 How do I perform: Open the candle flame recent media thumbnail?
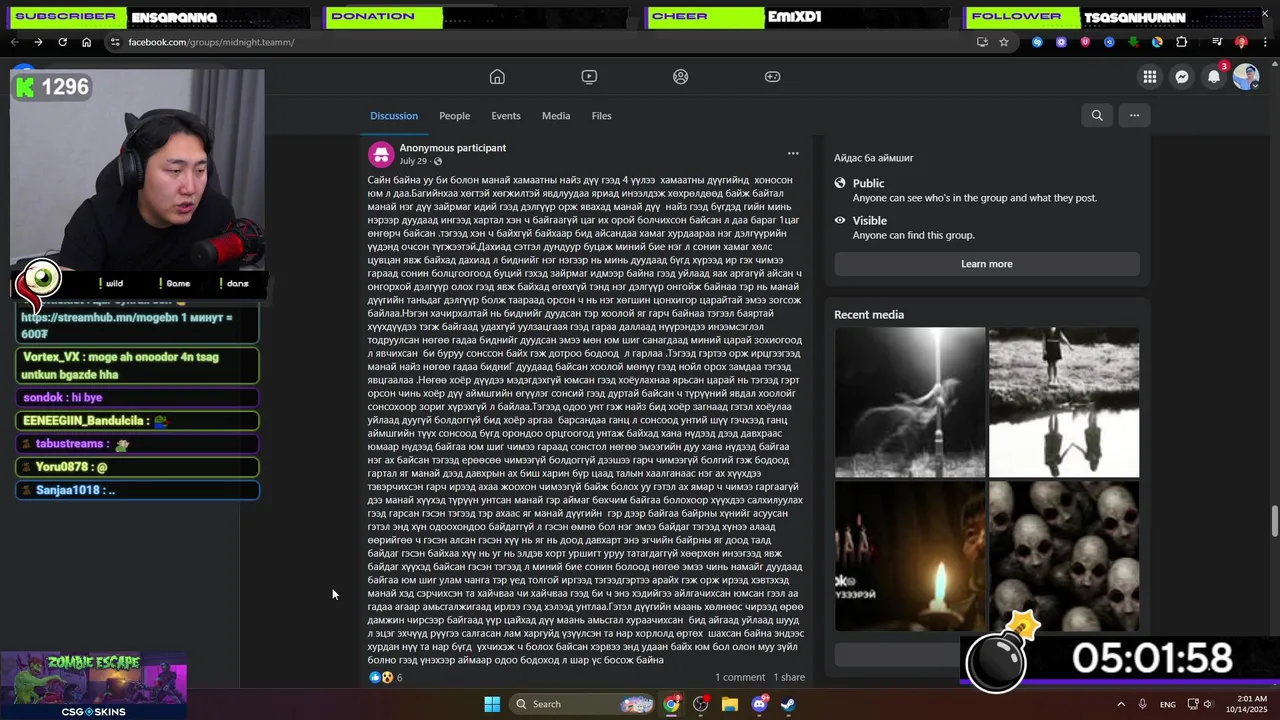(x=910, y=556)
